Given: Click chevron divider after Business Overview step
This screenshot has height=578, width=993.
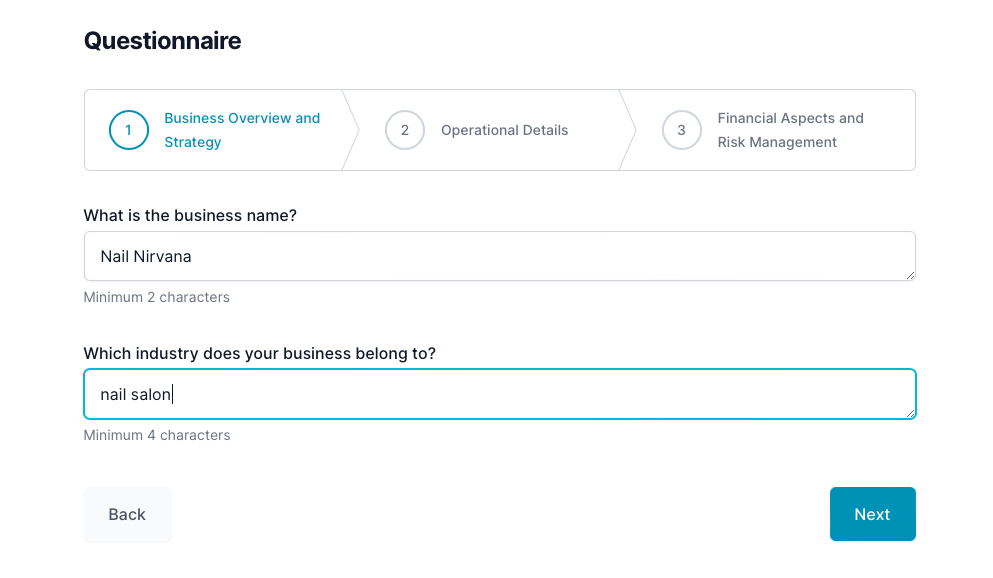Looking at the screenshot, I should (351, 130).
